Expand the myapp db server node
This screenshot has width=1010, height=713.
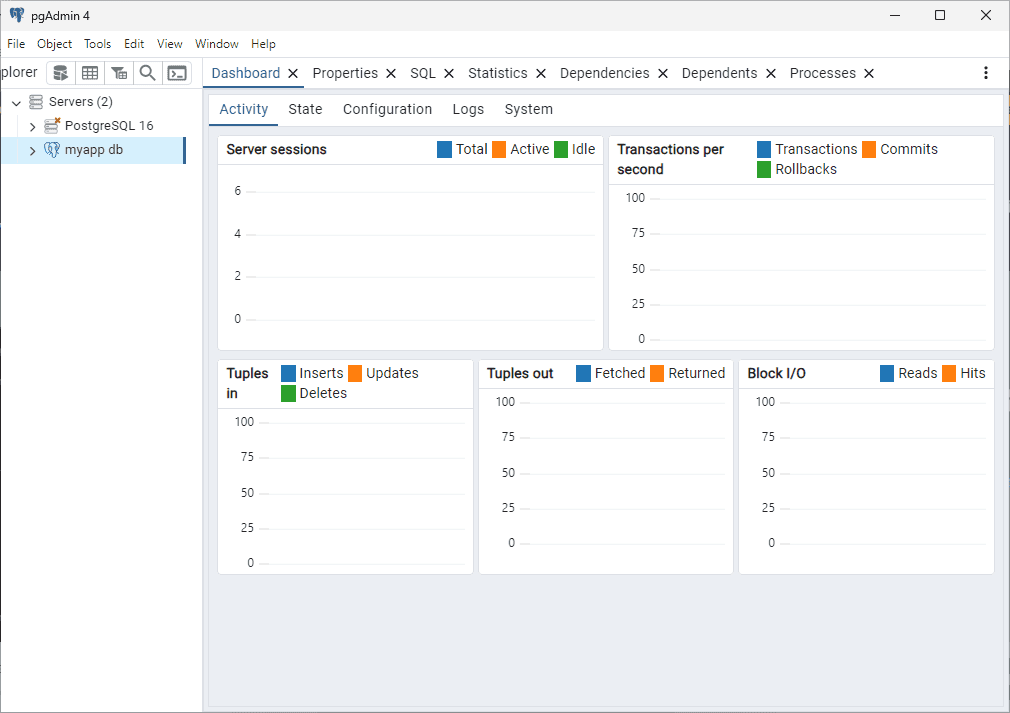[x=32, y=151]
